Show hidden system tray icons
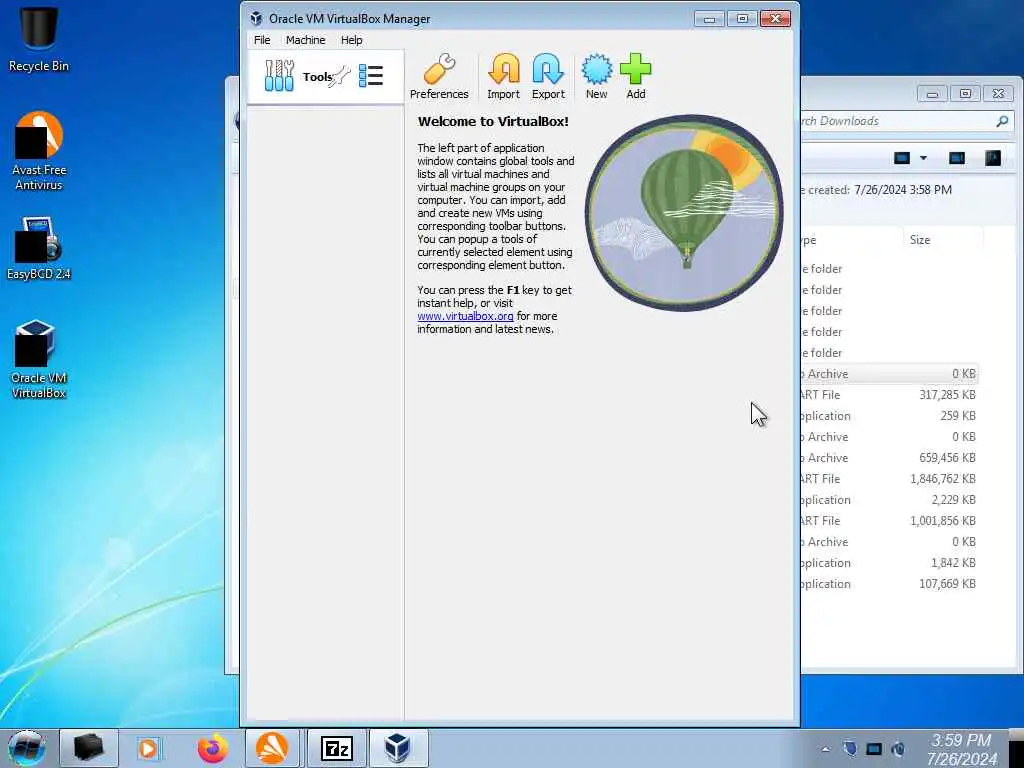This screenshot has height=768, width=1024. (825, 749)
